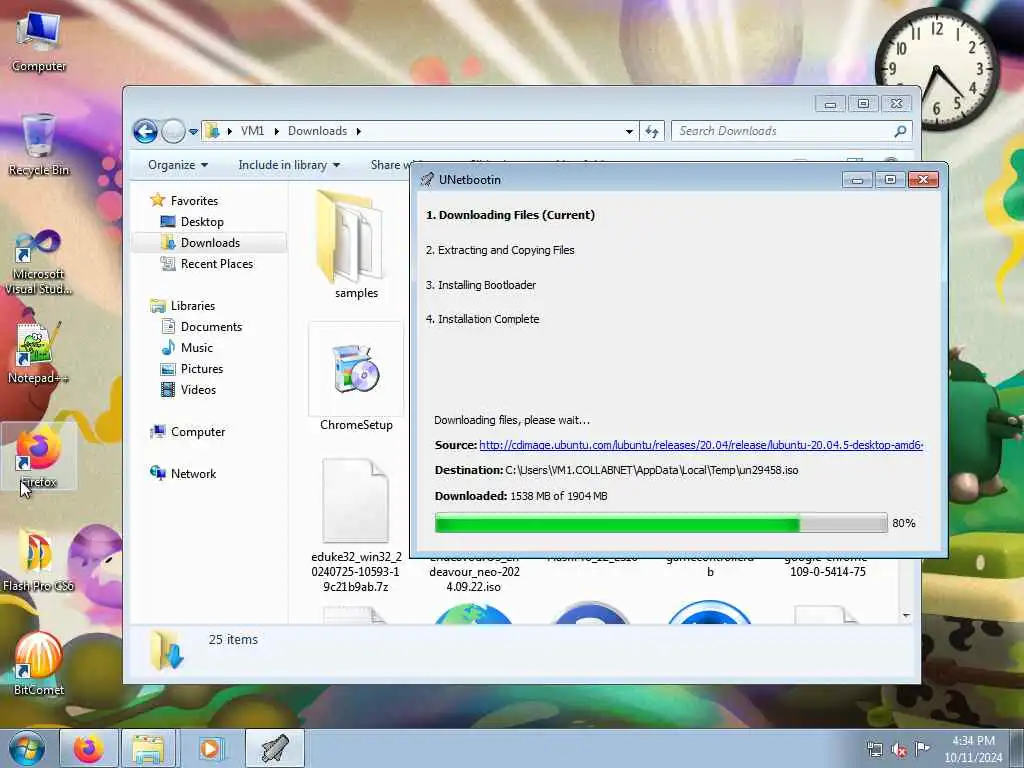The height and width of the screenshot is (768, 1024).
Task: Select the Notepad++ desktop shortcut
Action: tap(39, 353)
